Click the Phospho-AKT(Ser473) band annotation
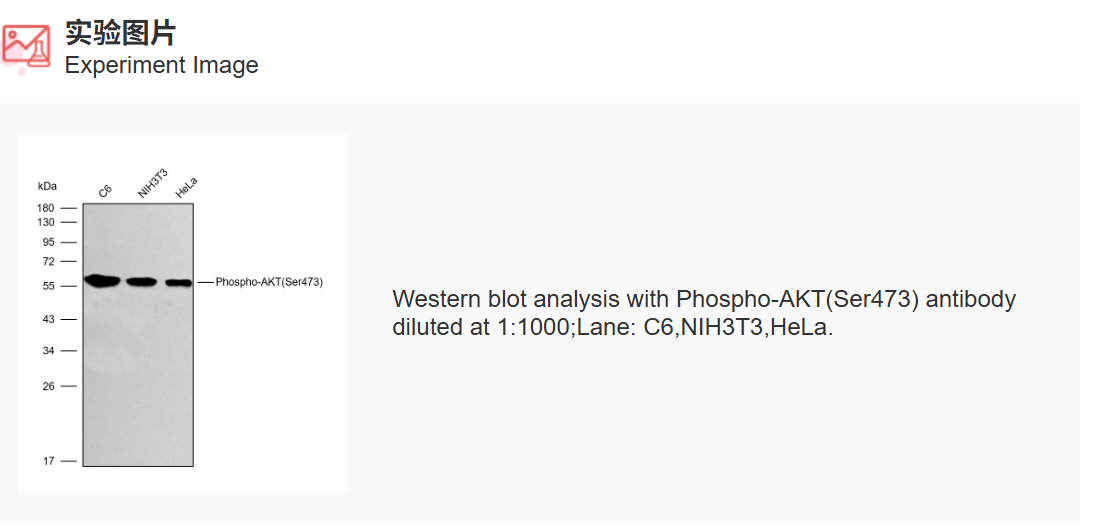The image size is (1095, 531). pos(268,282)
